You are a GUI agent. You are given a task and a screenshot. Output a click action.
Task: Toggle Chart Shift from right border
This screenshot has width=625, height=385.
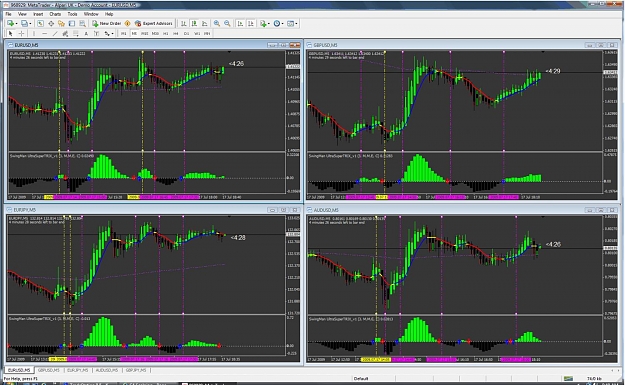click(251, 24)
